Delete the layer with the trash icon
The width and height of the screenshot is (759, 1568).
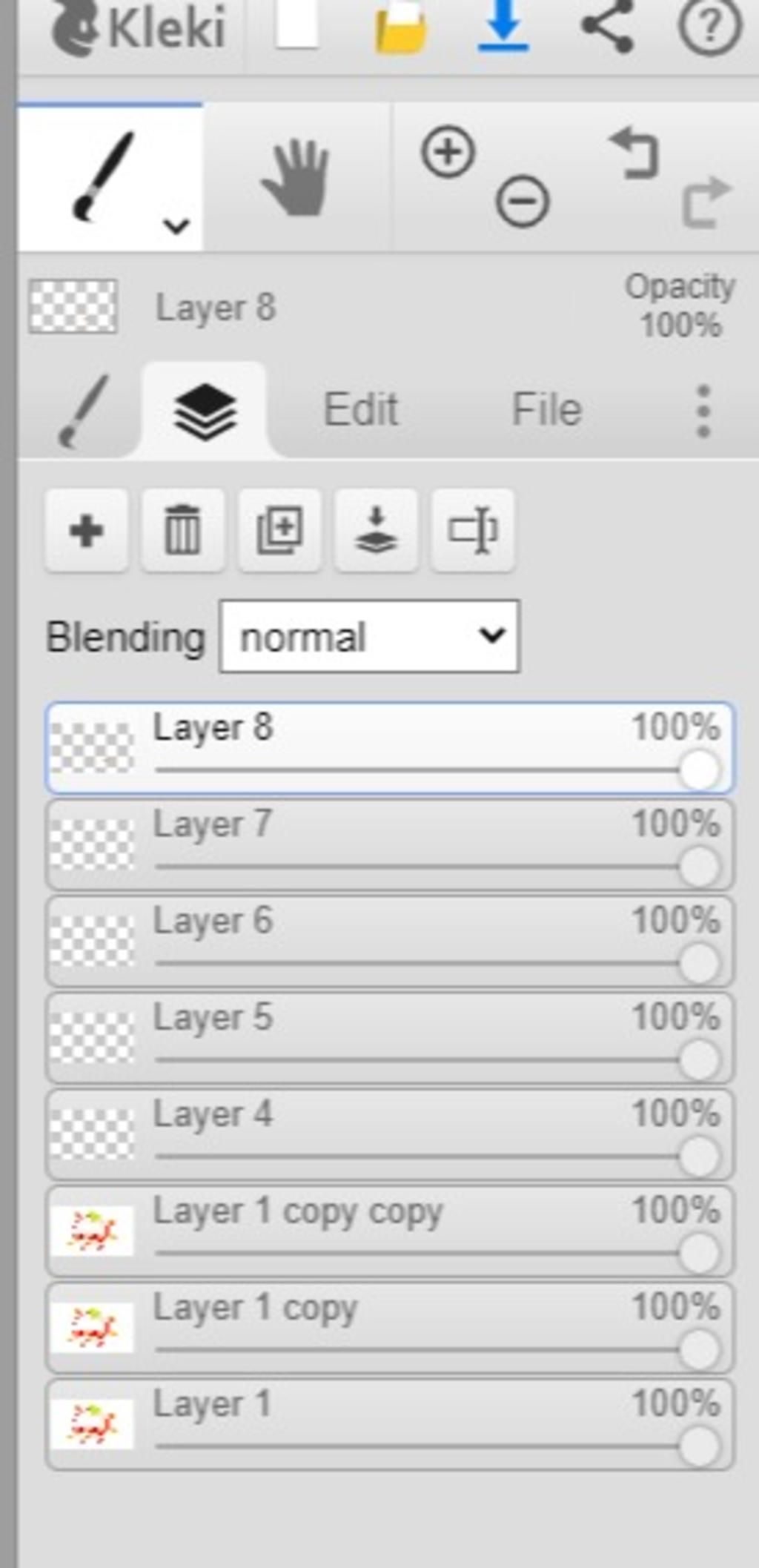click(182, 530)
